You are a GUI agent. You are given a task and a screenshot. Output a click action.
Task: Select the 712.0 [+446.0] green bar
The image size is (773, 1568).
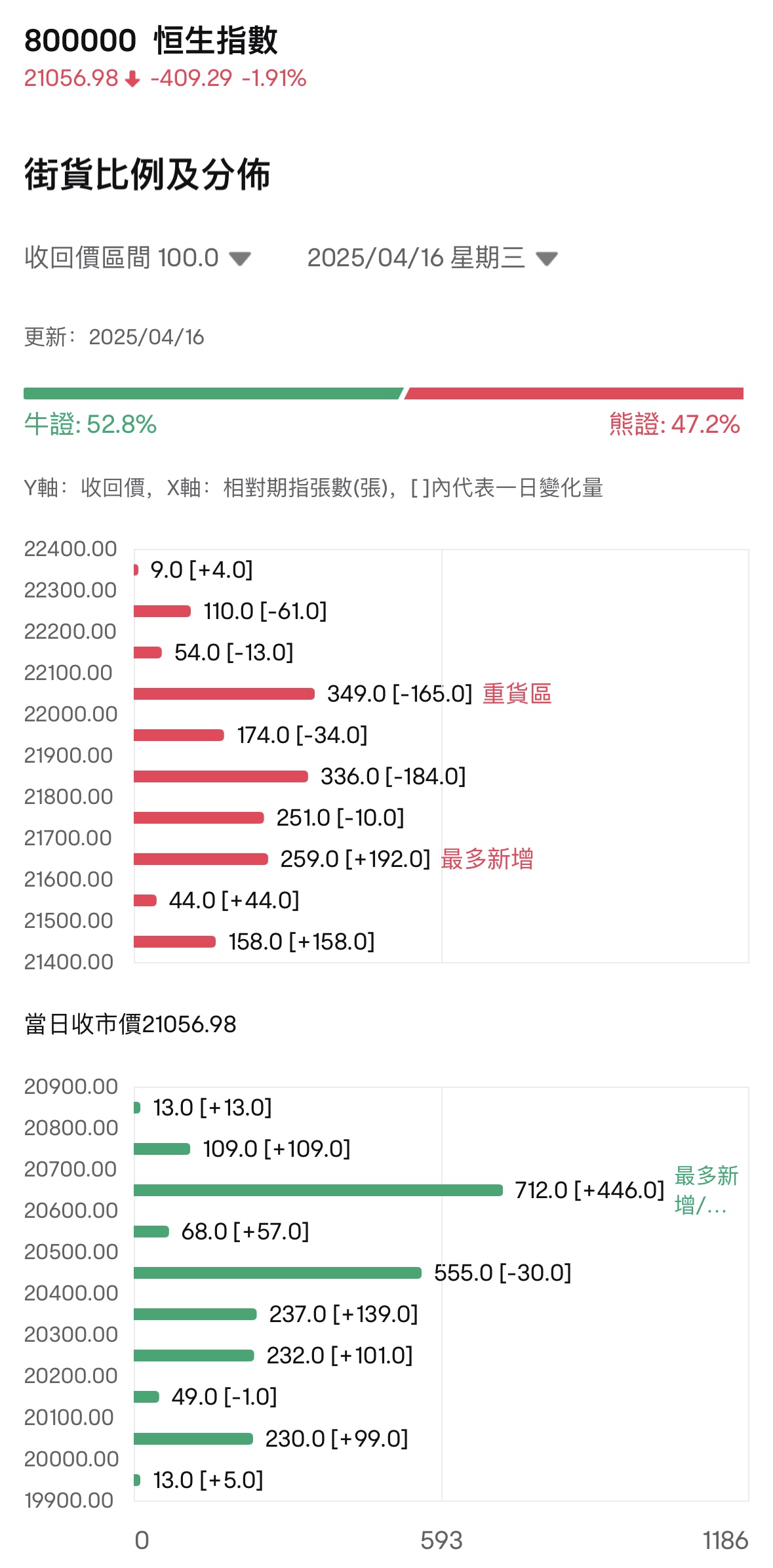318,1190
